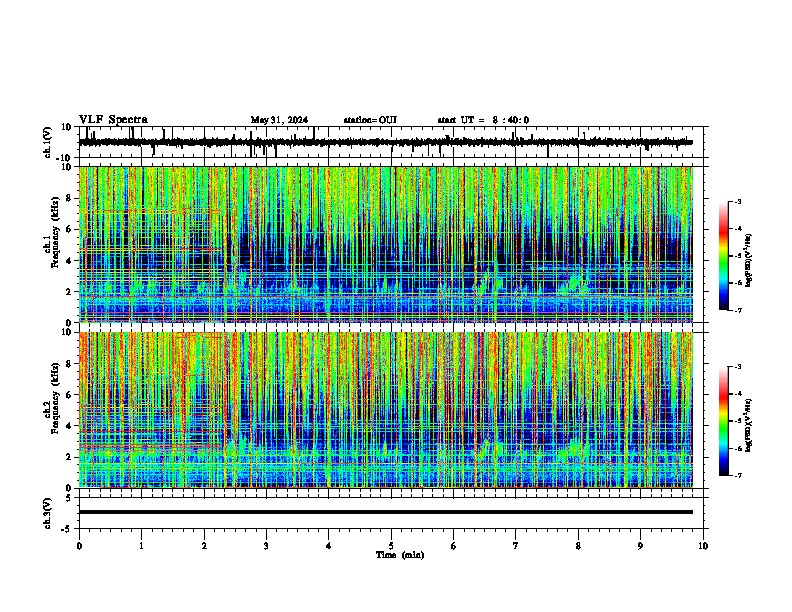
Task: Click time axis tick label "10"
Action: point(703,546)
